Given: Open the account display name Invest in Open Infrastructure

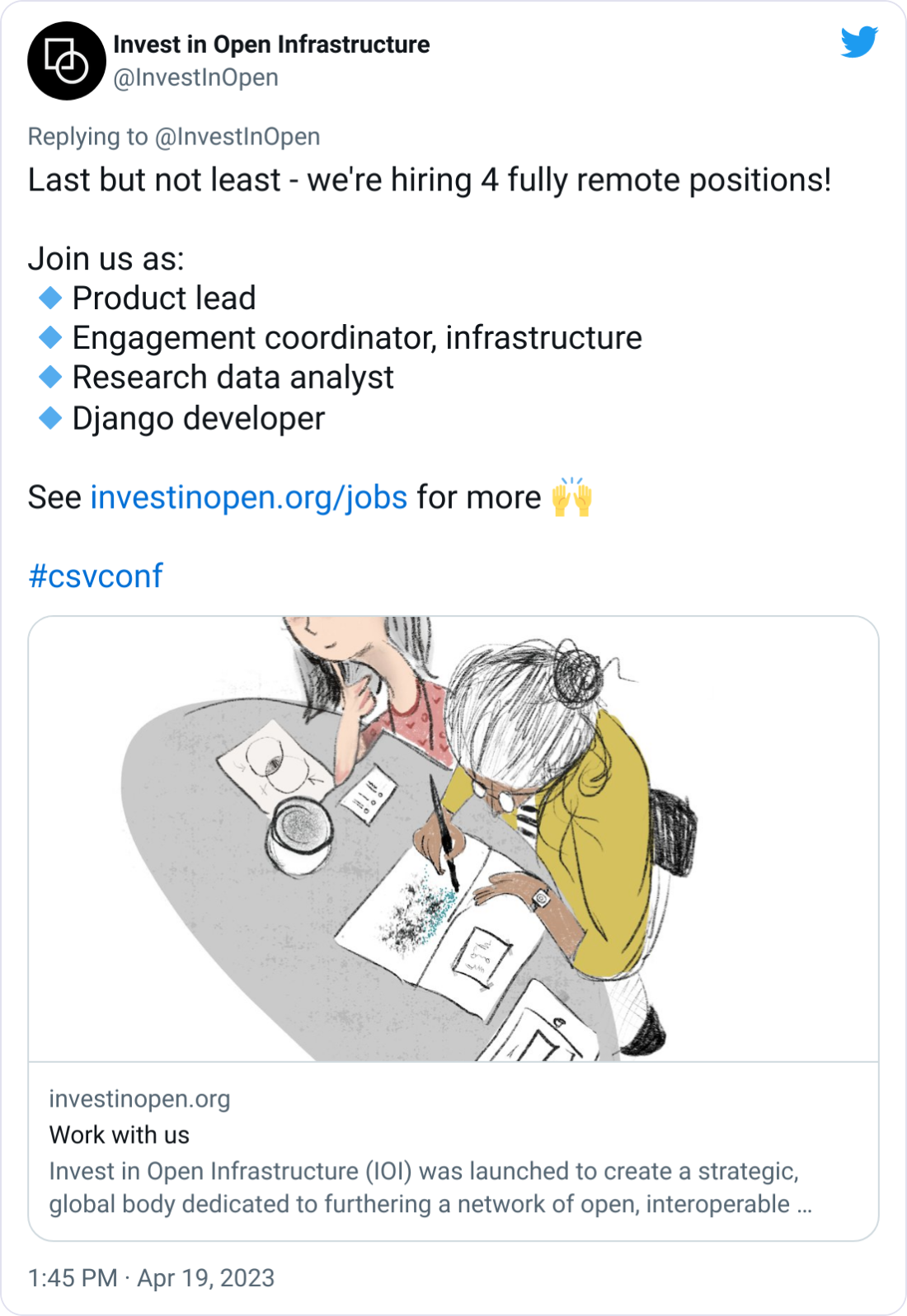Looking at the screenshot, I should tap(272, 45).
